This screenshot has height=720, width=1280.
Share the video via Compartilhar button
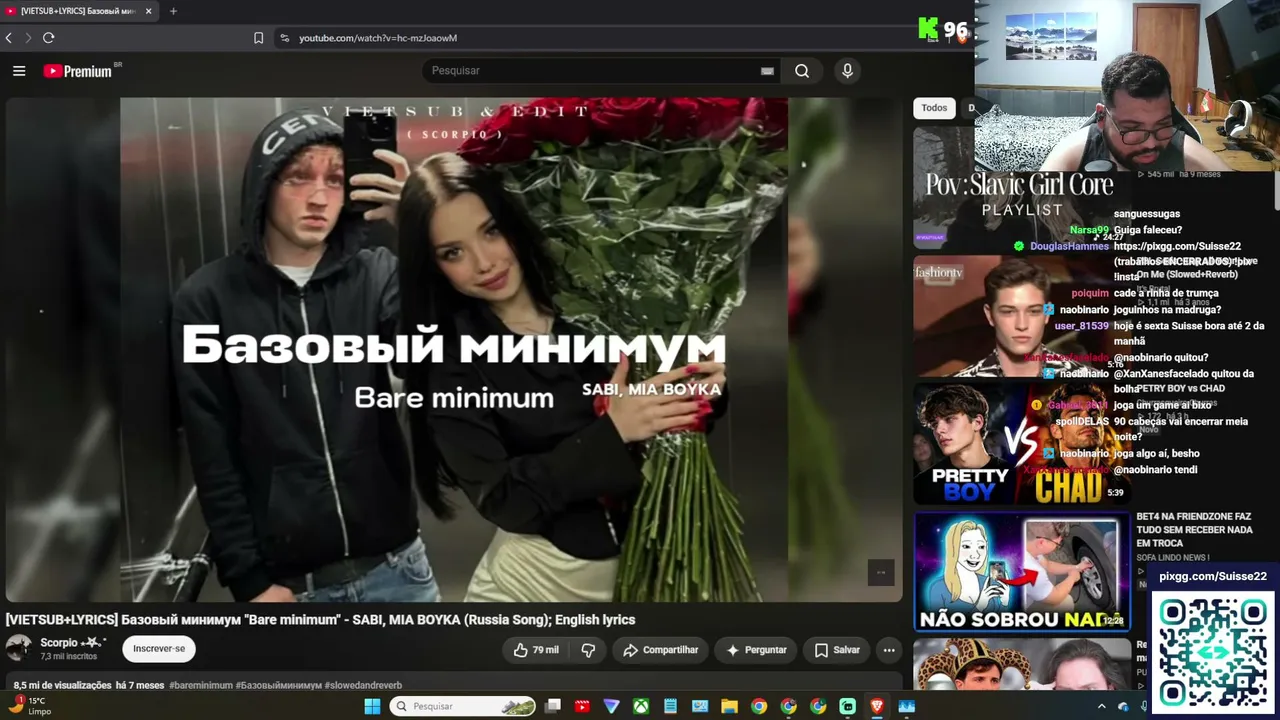pos(660,650)
